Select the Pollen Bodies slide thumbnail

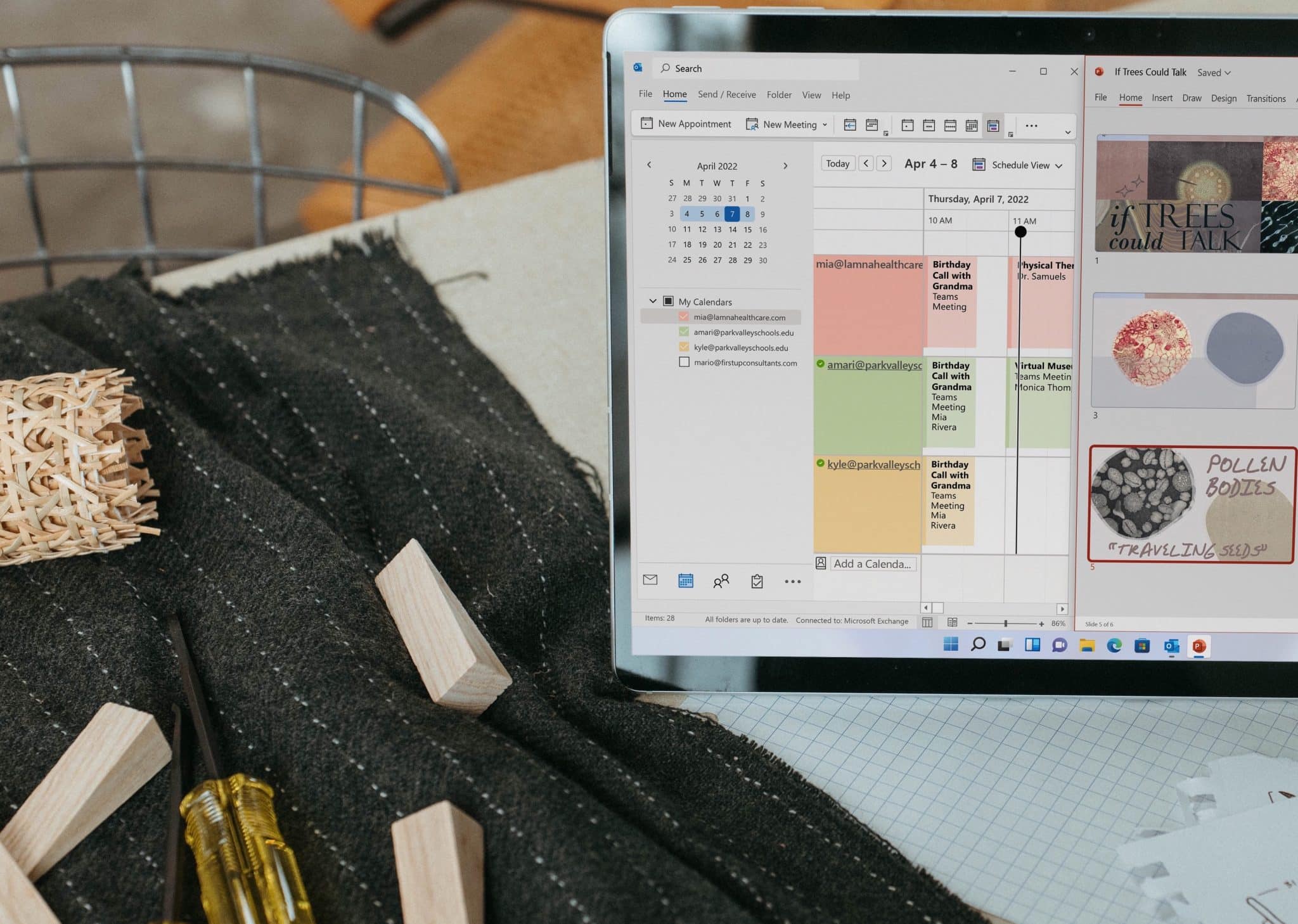click(x=1192, y=504)
